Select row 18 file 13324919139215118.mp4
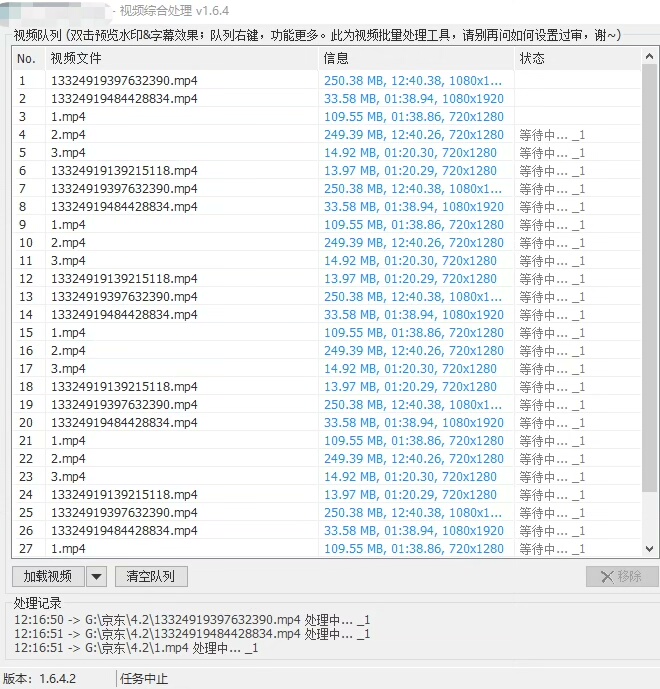Viewport: 660px width, 689px height. 124,387
